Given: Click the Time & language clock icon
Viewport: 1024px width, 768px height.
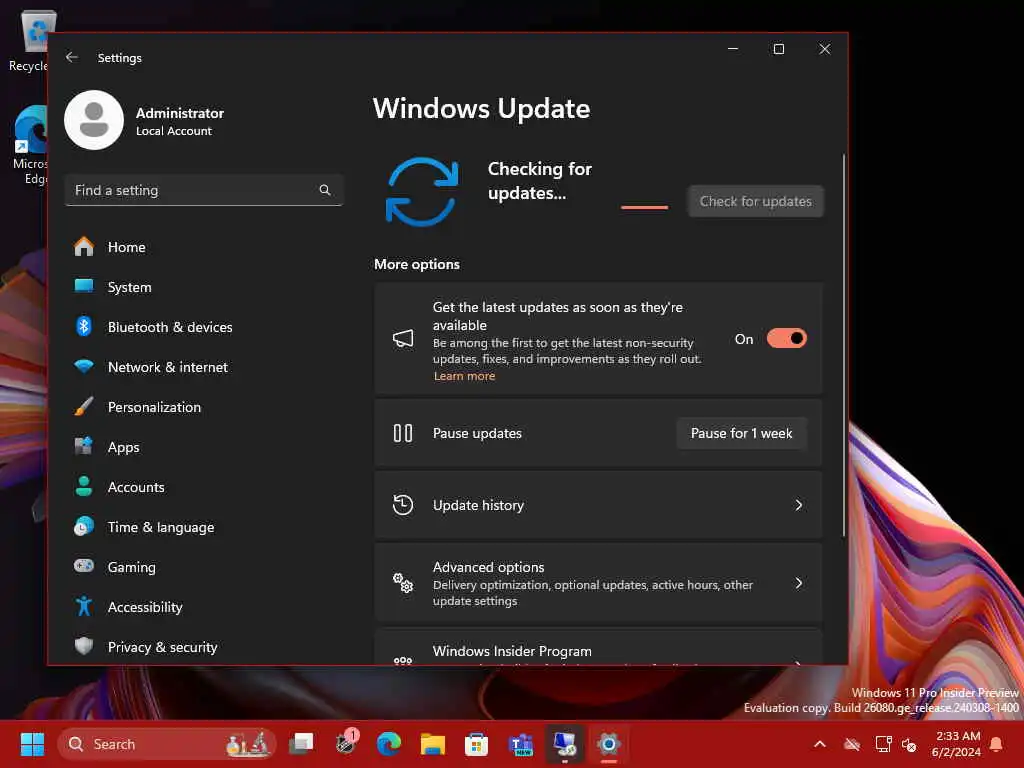Looking at the screenshot, I should click(x=84, y=526).
